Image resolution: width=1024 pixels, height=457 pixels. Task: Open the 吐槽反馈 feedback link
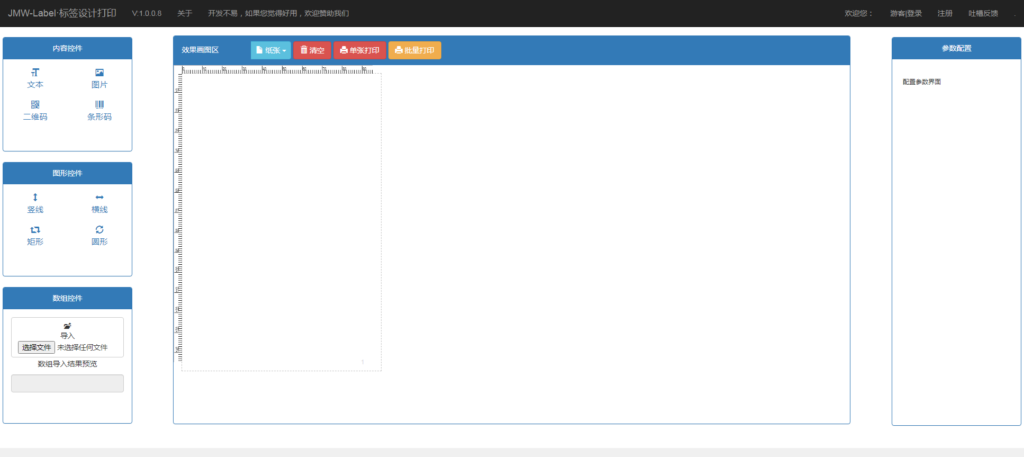coord(983,14)
